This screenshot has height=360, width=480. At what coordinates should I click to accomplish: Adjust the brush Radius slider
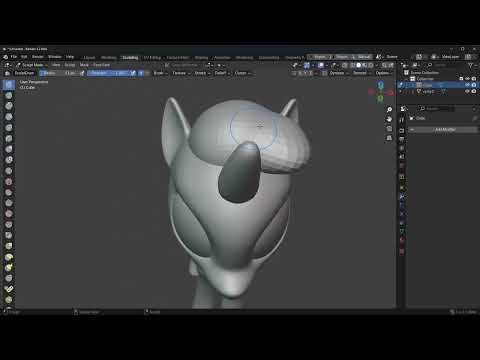pos(59,73)
